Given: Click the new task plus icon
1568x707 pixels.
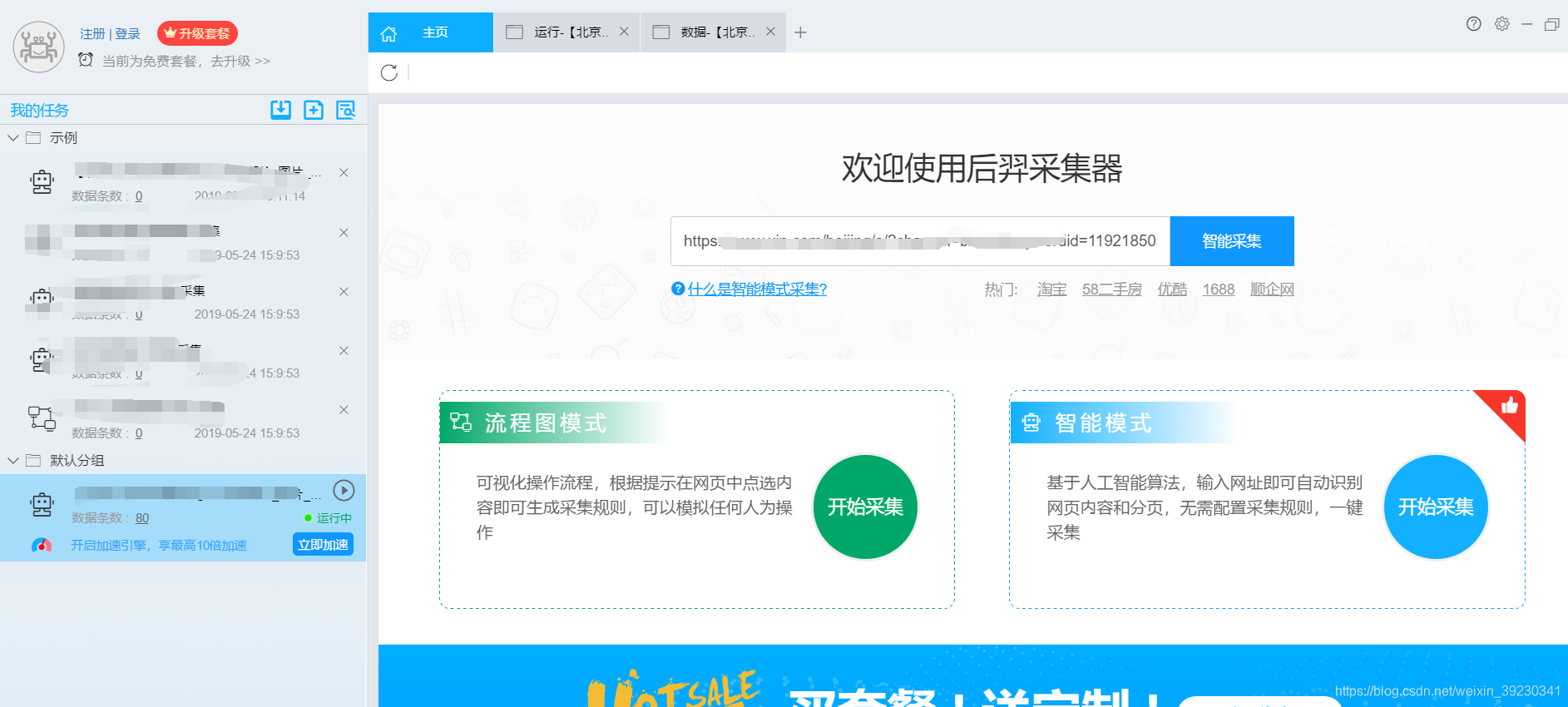Looking at the screenshot, I should click(314, 110).
